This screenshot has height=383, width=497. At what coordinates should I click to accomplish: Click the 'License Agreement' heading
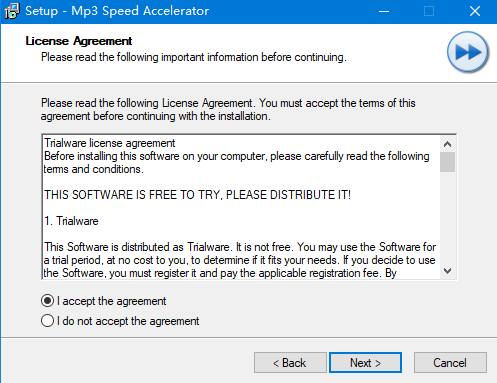[79, 41]
